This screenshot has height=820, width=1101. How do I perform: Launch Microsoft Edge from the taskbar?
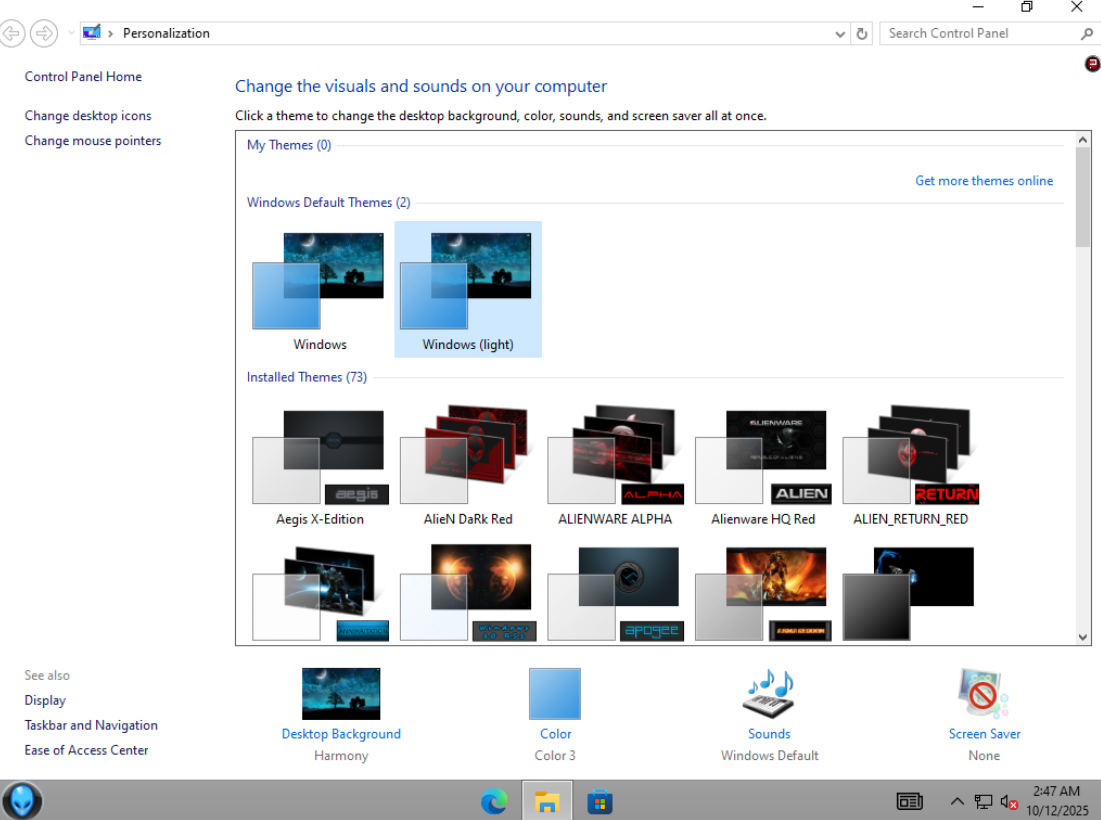point(494,801)
